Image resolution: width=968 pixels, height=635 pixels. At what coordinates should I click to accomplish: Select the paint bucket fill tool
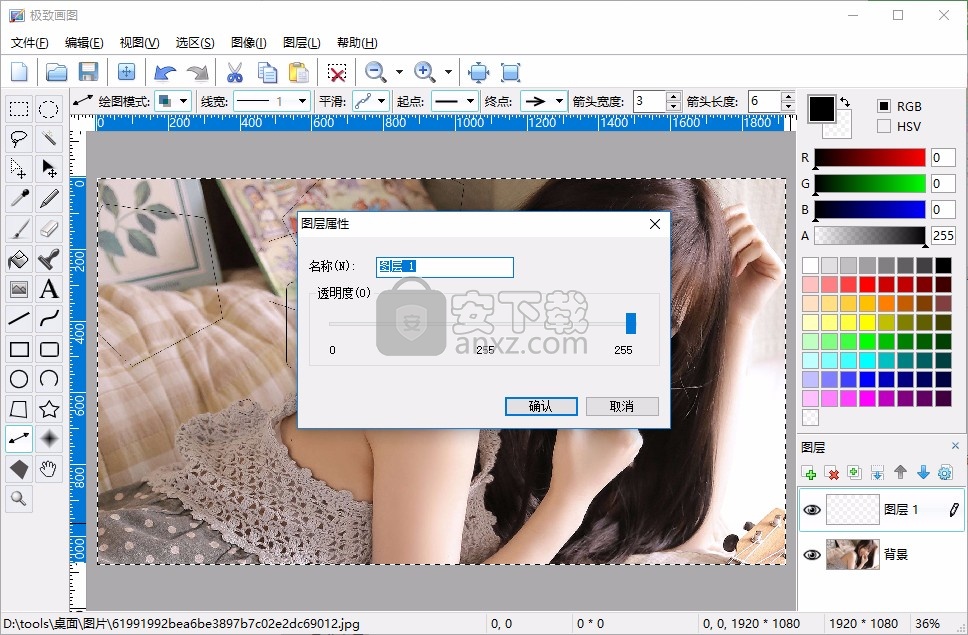coord(19,259)
